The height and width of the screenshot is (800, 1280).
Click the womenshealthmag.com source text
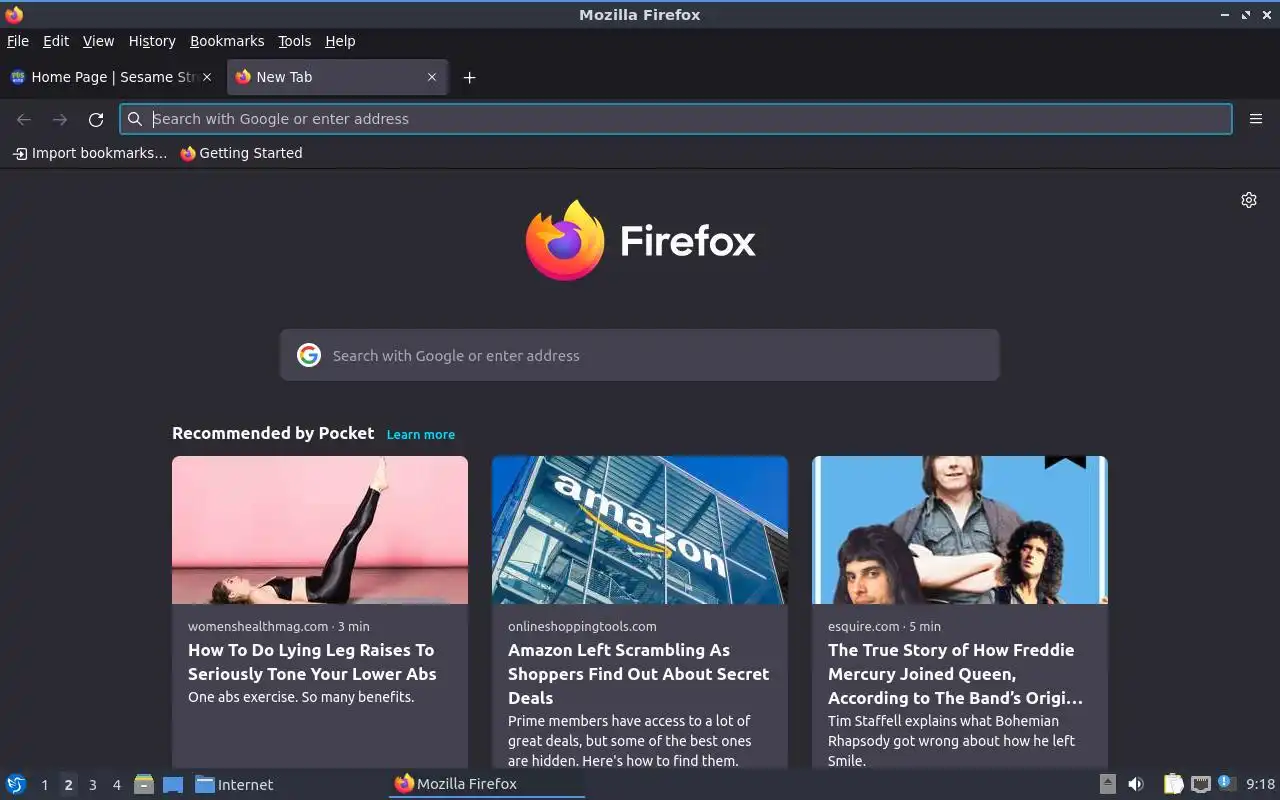tap(258, 626)
